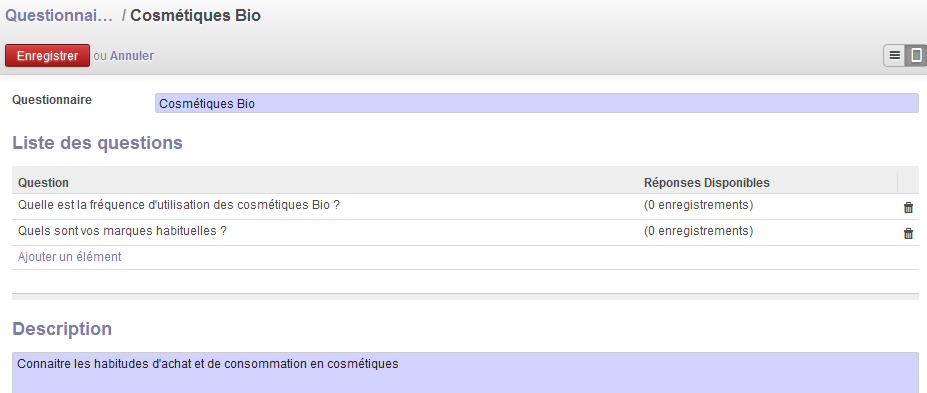Open question Quels sont vos marques habituelles

coord(122,231)
